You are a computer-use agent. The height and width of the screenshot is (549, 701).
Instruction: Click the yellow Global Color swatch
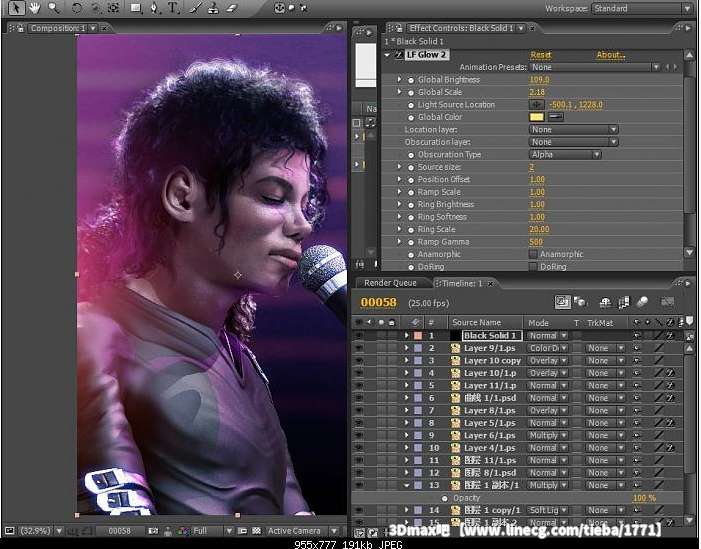point(536,117)
